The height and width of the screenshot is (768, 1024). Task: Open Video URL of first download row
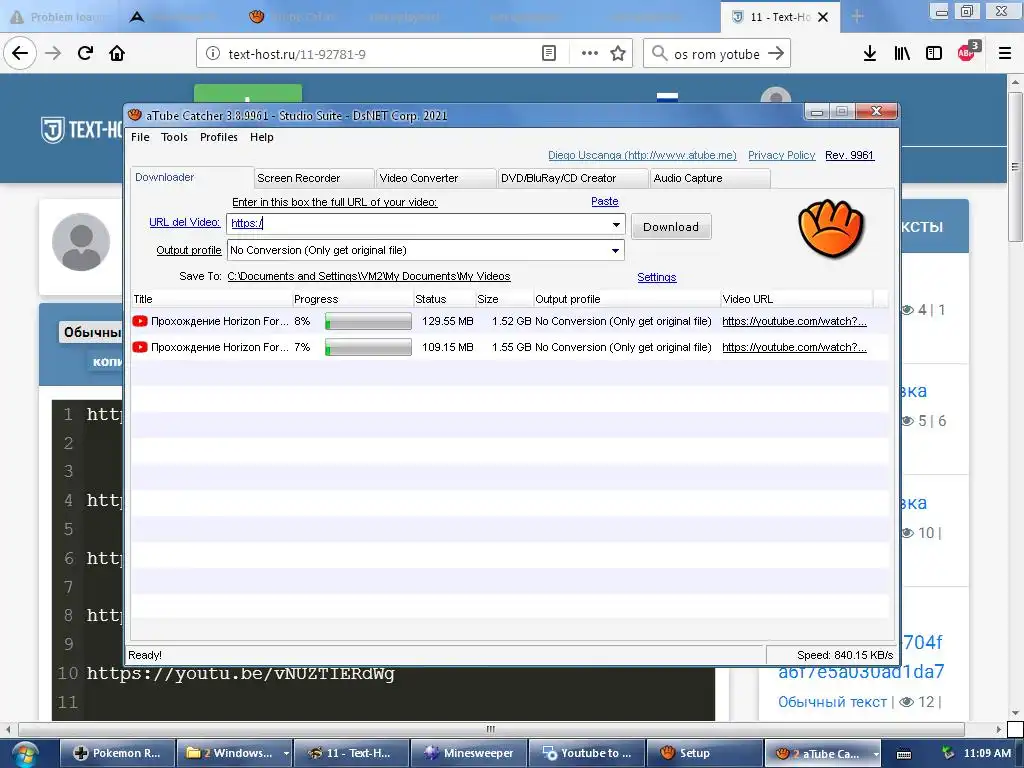pyautogui.click(x=794, y=321)
